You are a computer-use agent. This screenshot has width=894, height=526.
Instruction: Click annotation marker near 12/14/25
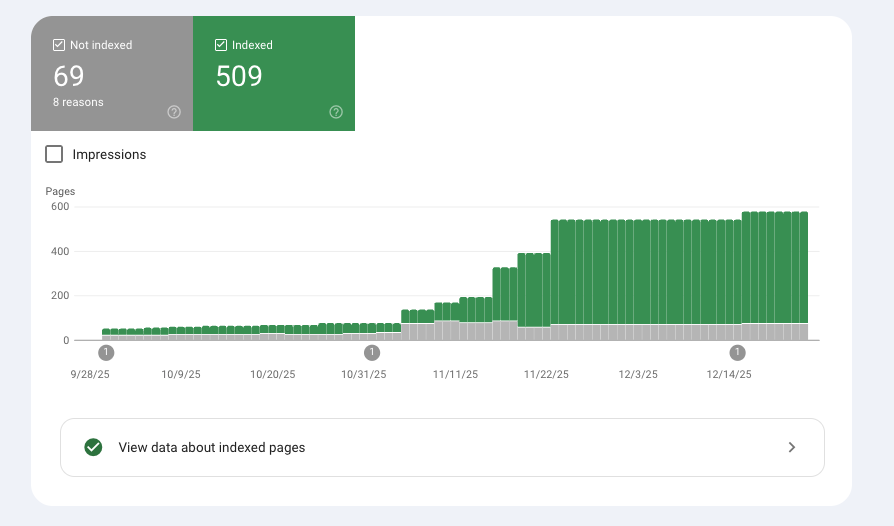pos(737,353)
